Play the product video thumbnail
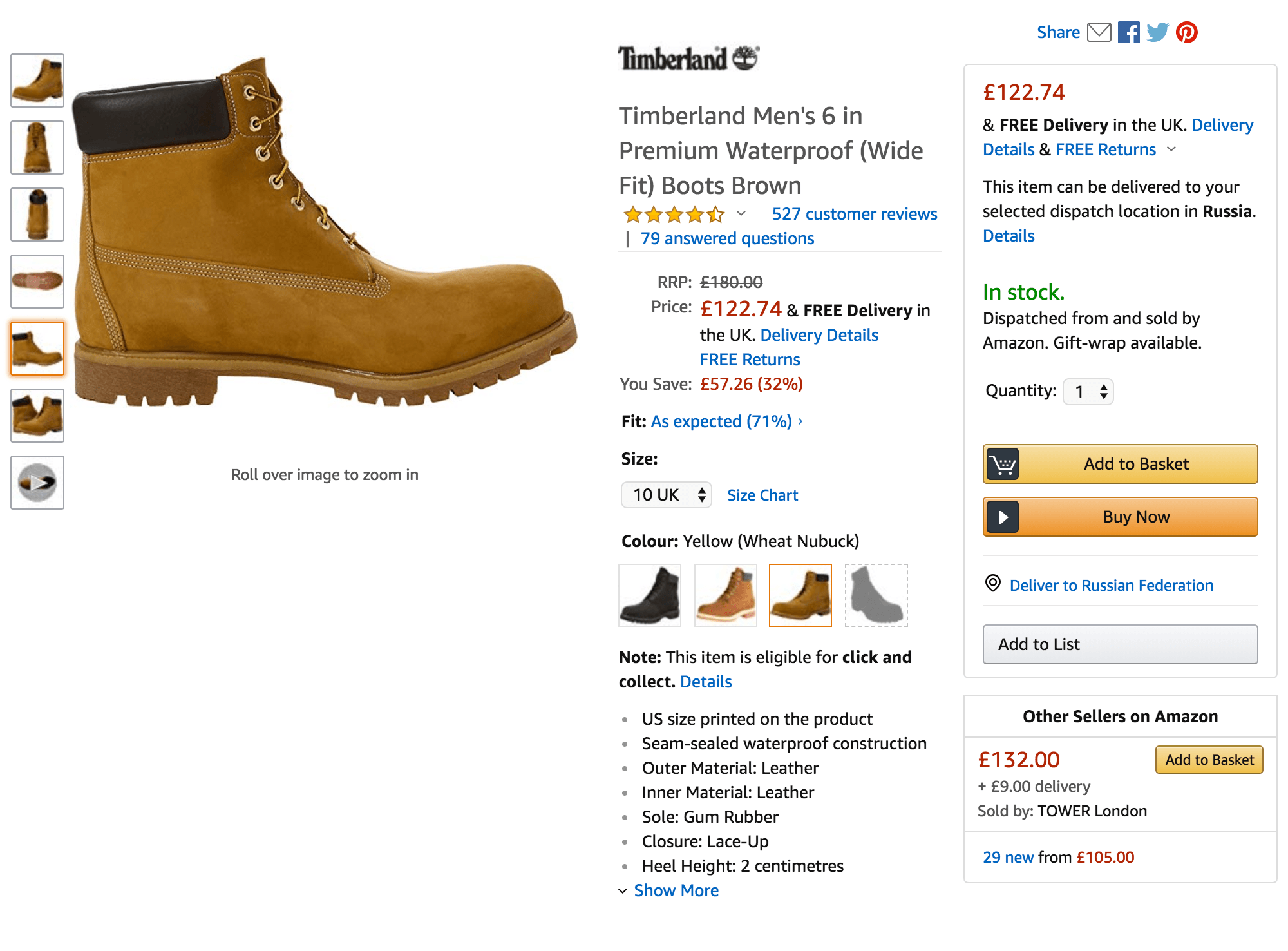Image resolution: width=1288 pixels, height=951 pixels. pyautogui.click(x=37, y=483)
